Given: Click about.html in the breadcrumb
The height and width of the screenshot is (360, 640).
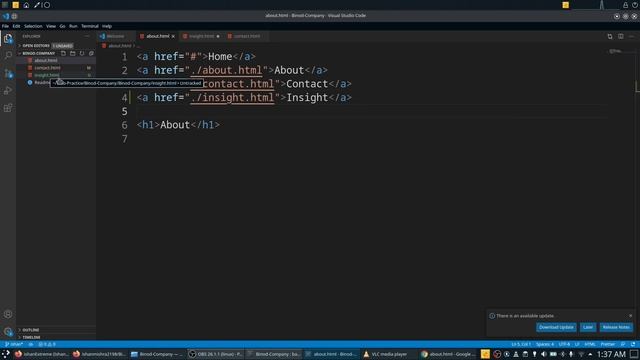Looking at the screenshot, I should [120, 46].
